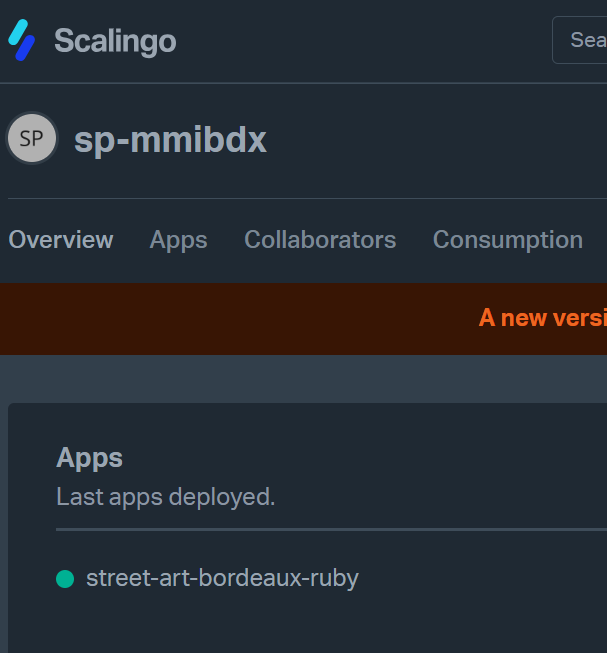Screen dimensions: 607x653
Task: Click the 'A new version' banner text
Action: pos(542,318)
